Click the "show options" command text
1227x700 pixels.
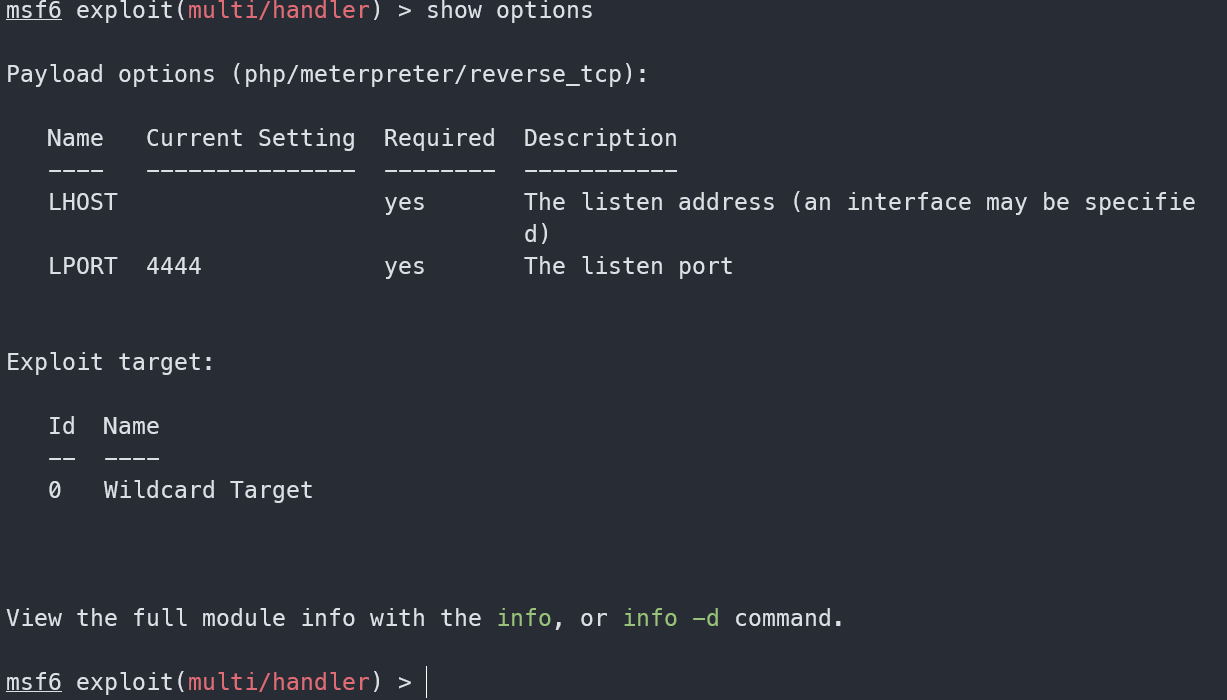509,11
